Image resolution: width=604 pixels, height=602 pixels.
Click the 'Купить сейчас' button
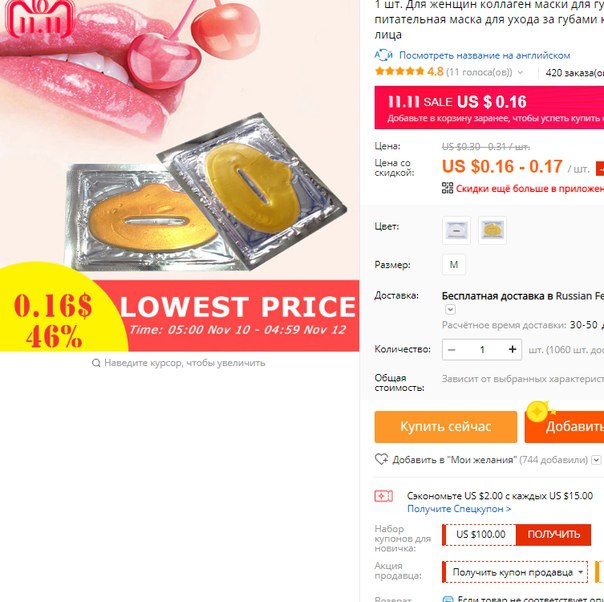tap(446, 427)
